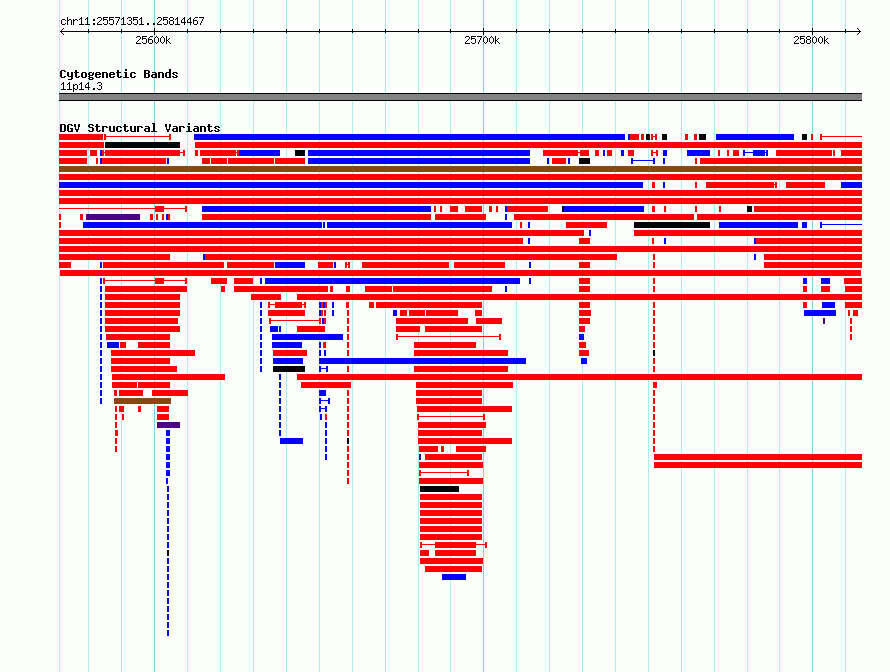Select the gray 11p14.3 cytogenetic band bar
The height and width of the screenshot is (672, 890).
[x=460, y=97]
